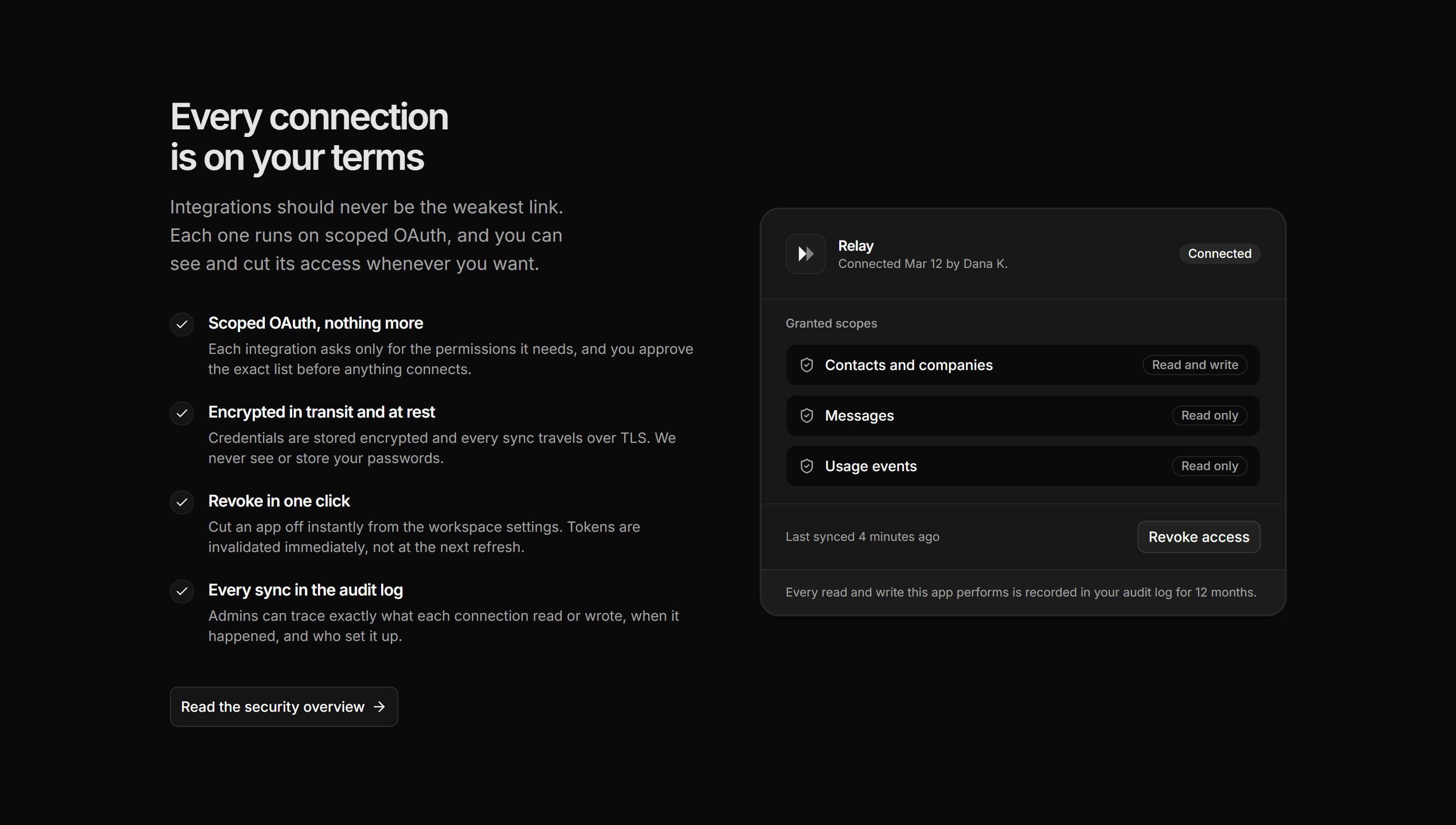Screen dimensions: 1456x825
Task: Click the Read only badge for Messages
Action: (x=1210, y=416)
